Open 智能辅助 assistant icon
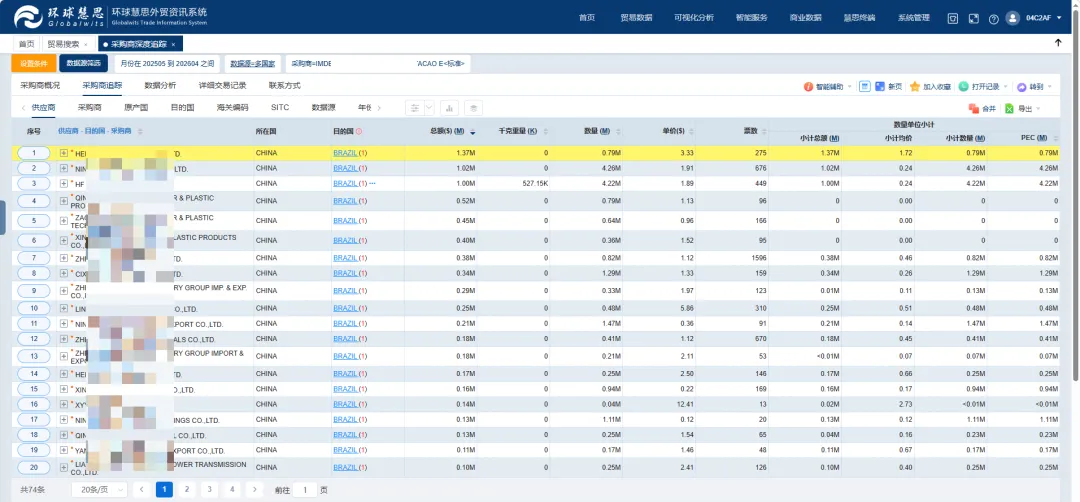Image resolution: width=1080 pixels, height=502 pixels. pos(809,87)
